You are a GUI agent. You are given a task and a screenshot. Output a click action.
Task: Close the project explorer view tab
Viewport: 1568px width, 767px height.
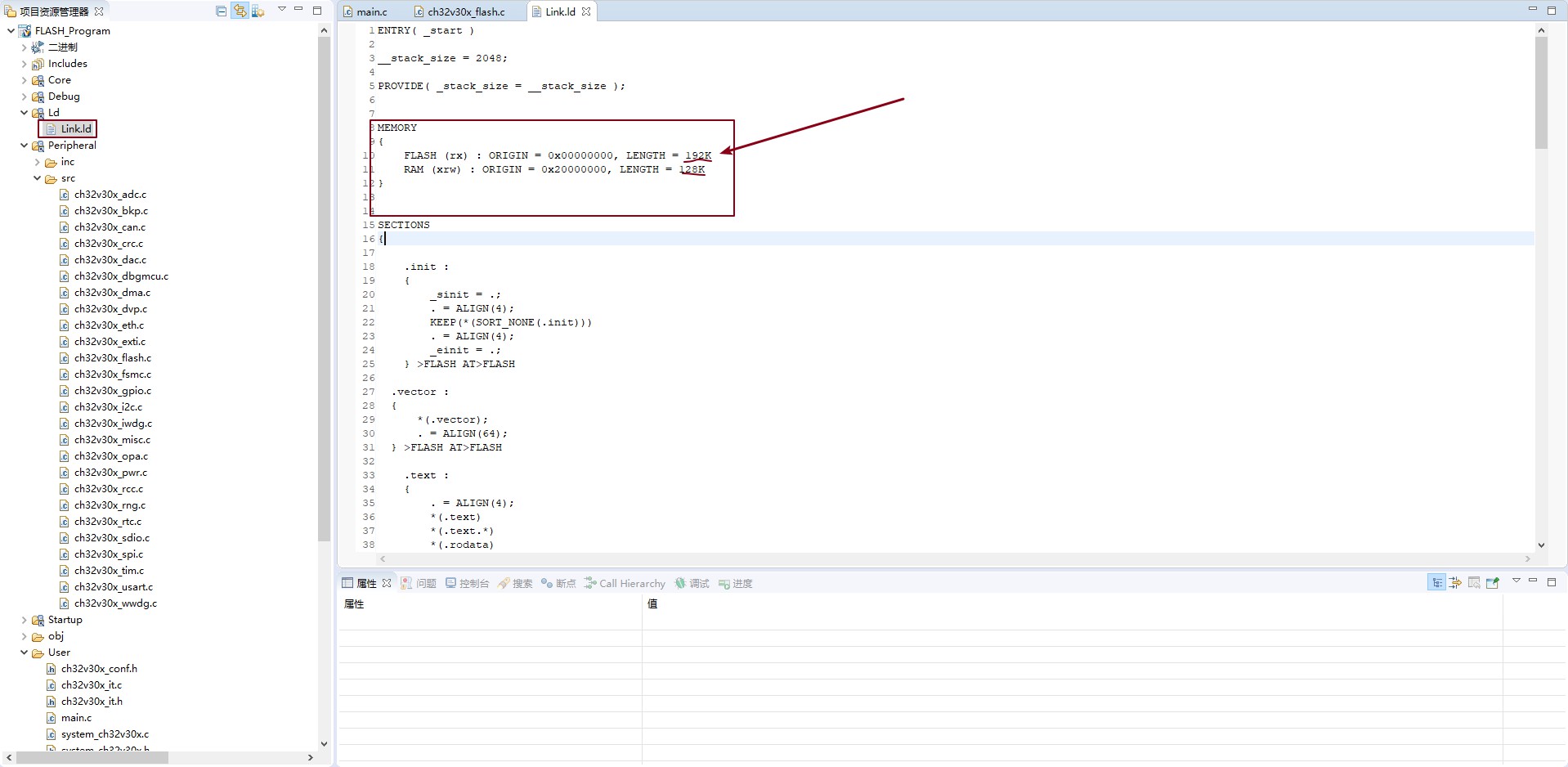99,11
